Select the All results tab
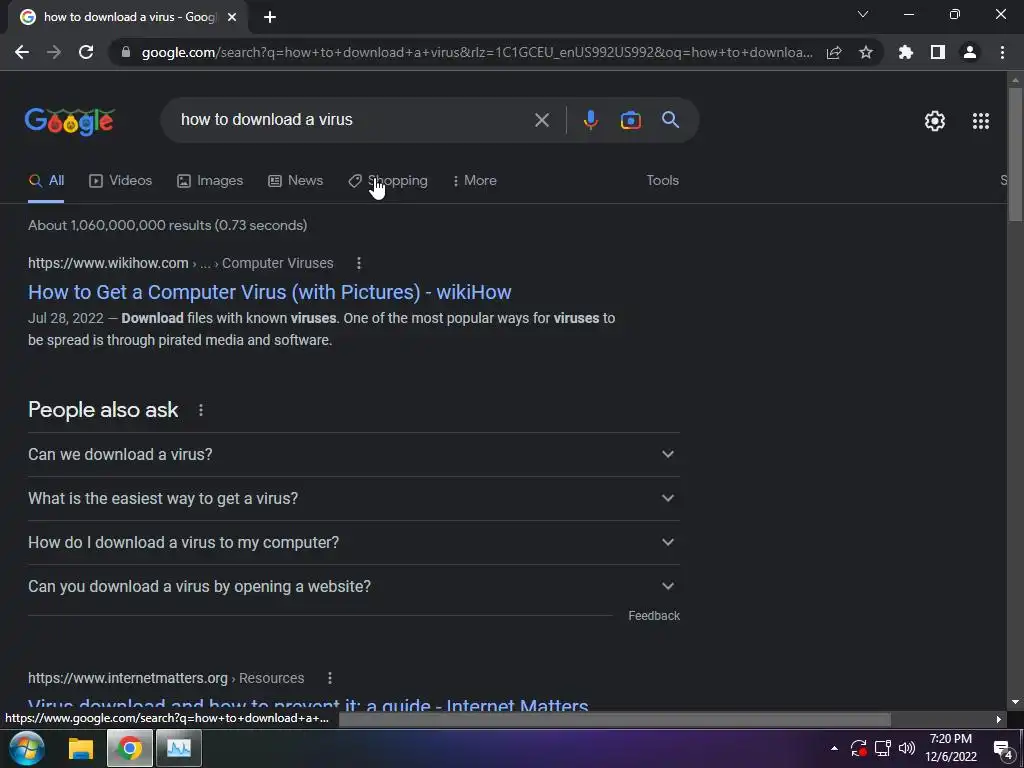Viewport: 1024px width, 768px height. [x=46, y=181]
